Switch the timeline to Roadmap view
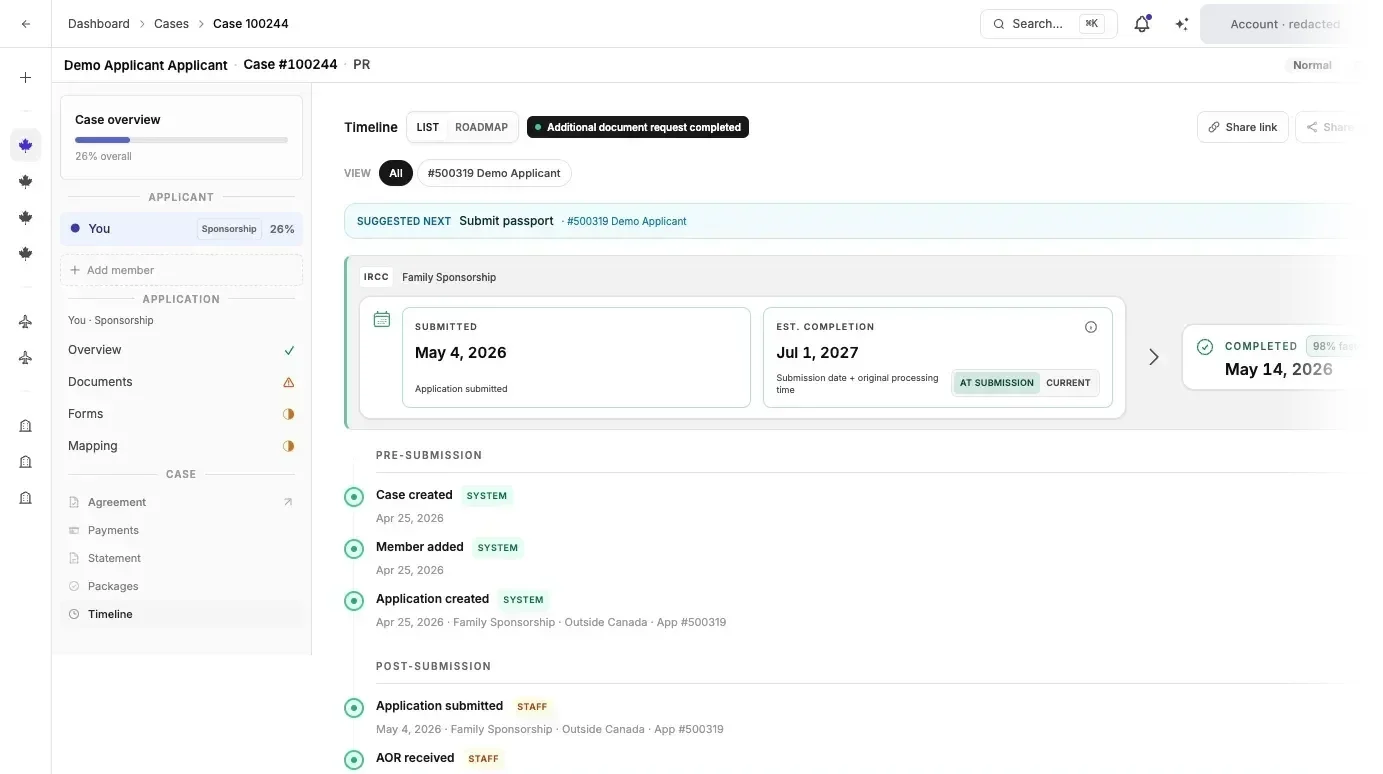The width and height of the screenshot is (1383, 774). pos(481,127)
